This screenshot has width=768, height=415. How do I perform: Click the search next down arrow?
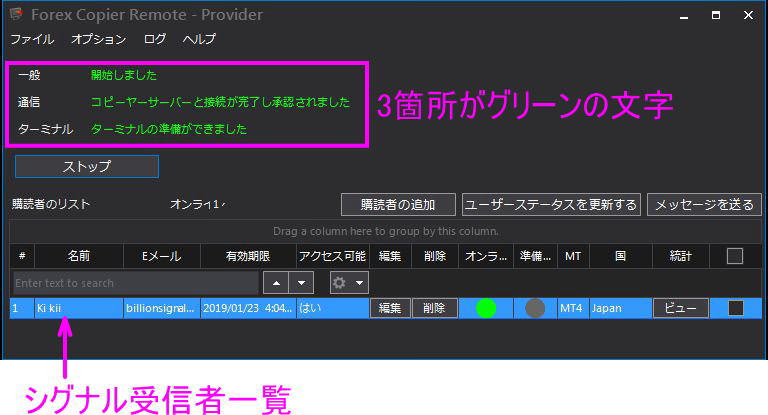tap(302, 283)
